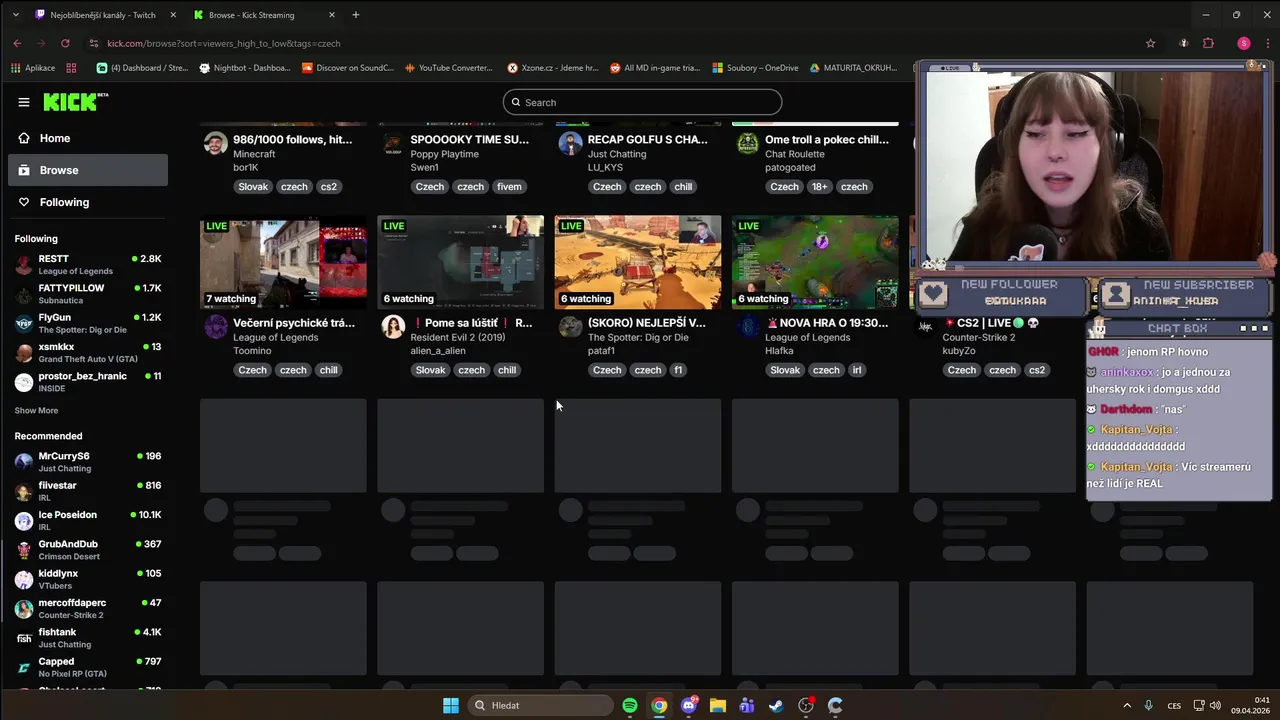
Task: Click GrubAndDub avatar icon
Action: point(24,550)
